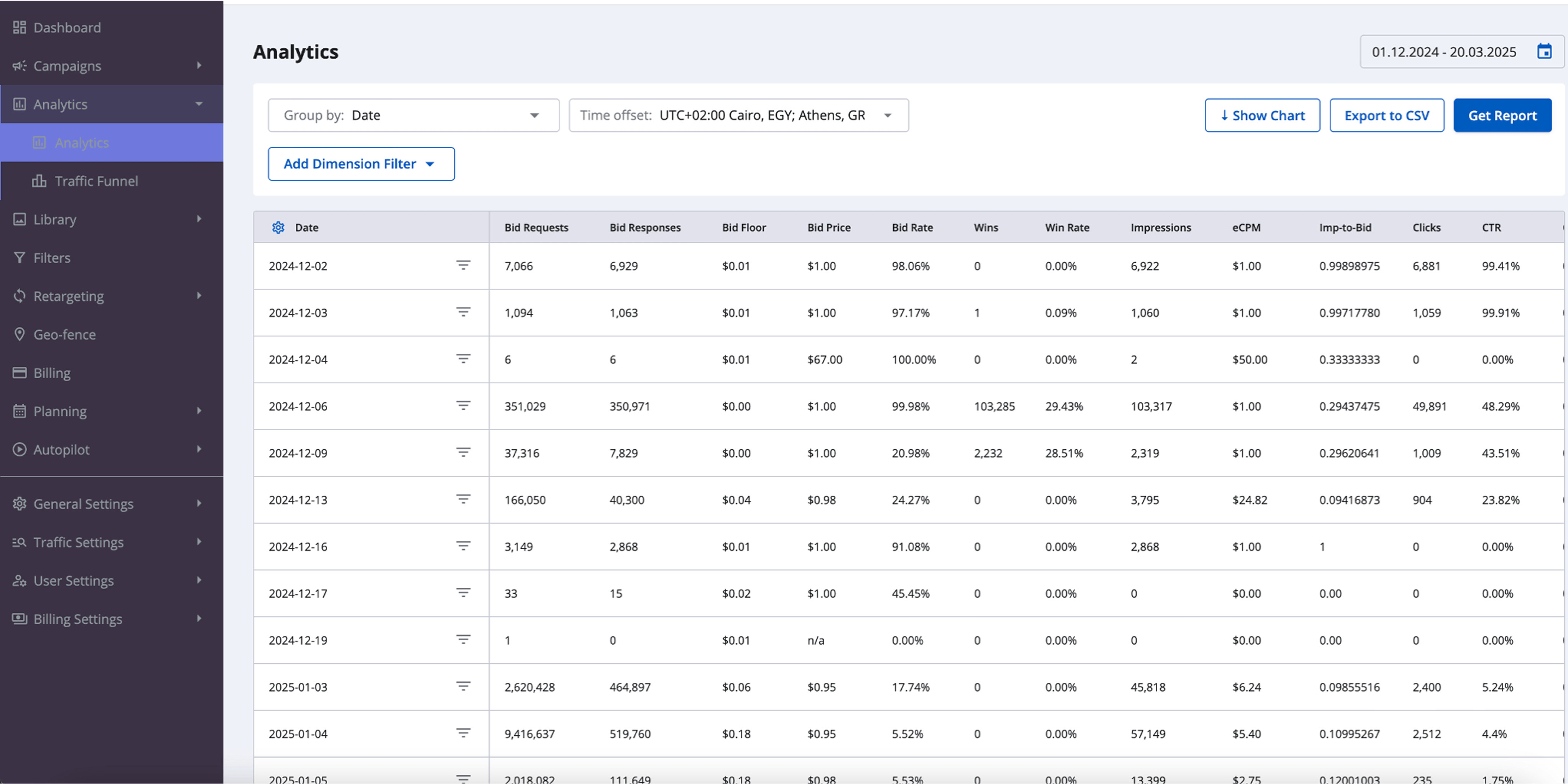Click the Show Chart button
Viewport: 1568px width, 784px height.
1262,115
